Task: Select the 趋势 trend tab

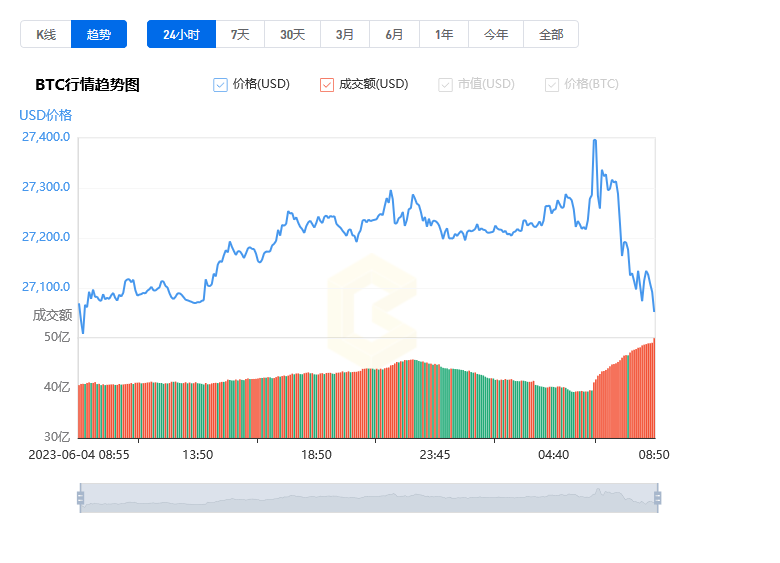Action: 99,34
